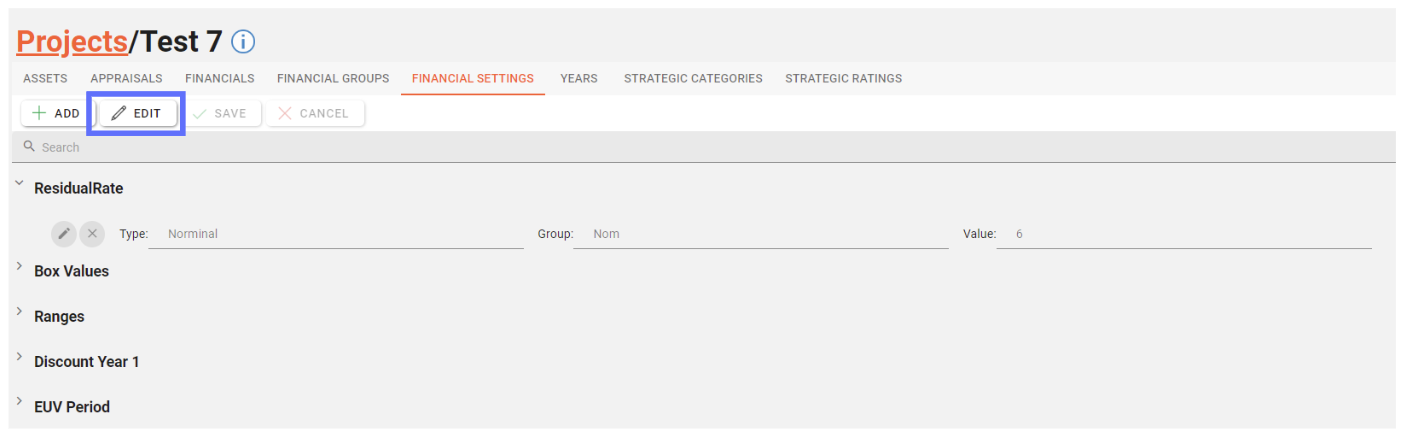The width and height of the screenshot is (1405, 439).
Task: Click the Add button with plus icon
Action: 57,113
